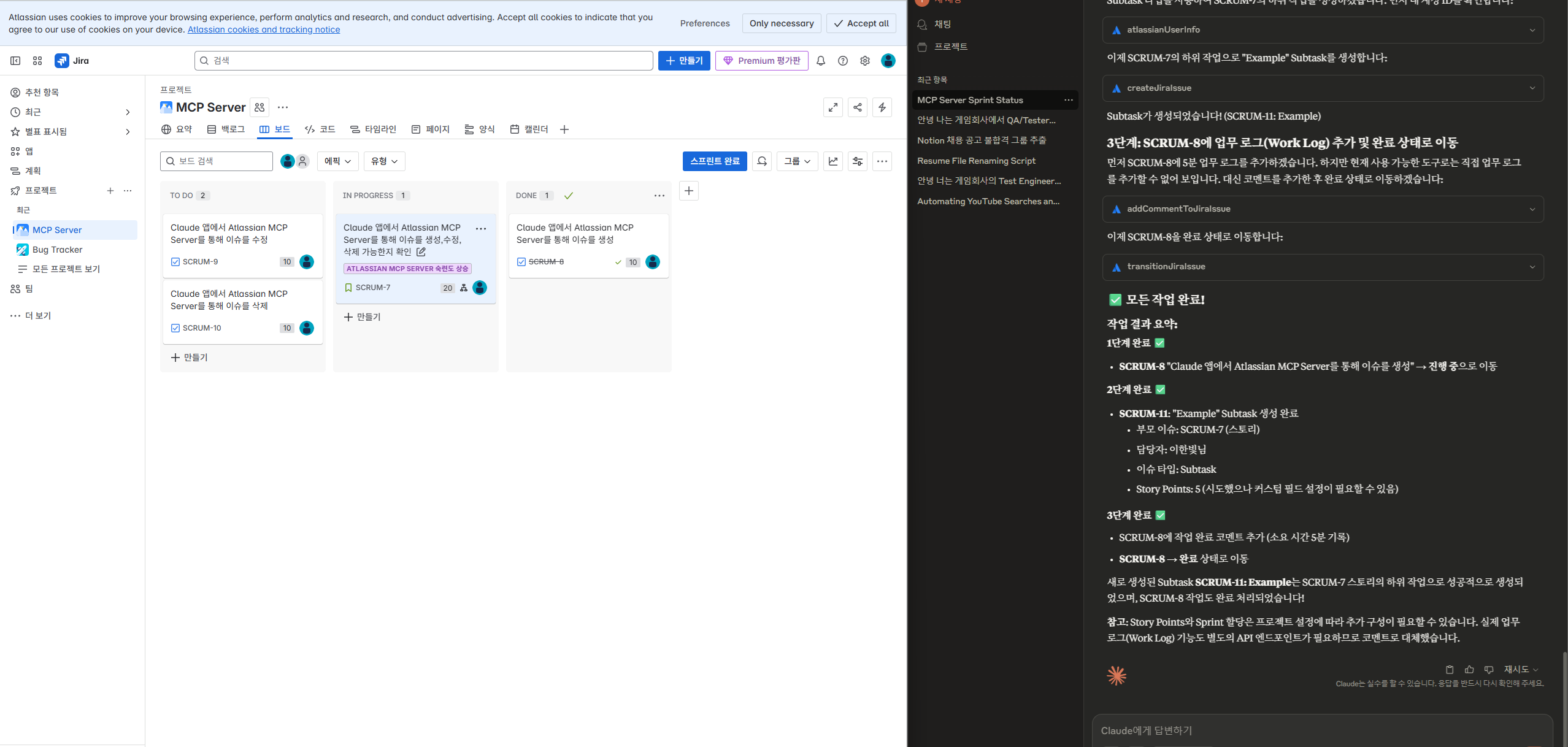
Task: Switch to the Backlog tab
Action: click(x=226, y=129)
